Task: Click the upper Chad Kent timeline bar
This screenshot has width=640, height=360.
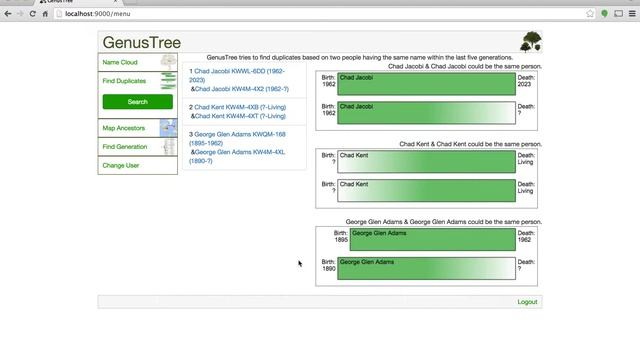Action: click(x=427, y=162)
